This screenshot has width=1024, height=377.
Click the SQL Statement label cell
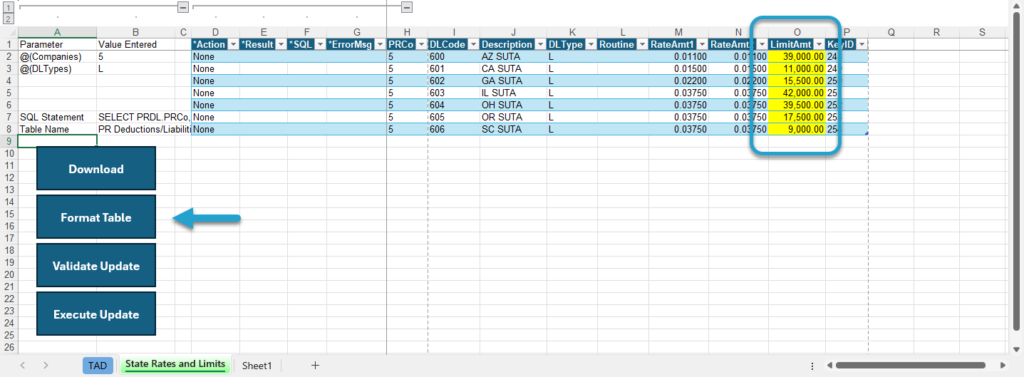[57, 117]
